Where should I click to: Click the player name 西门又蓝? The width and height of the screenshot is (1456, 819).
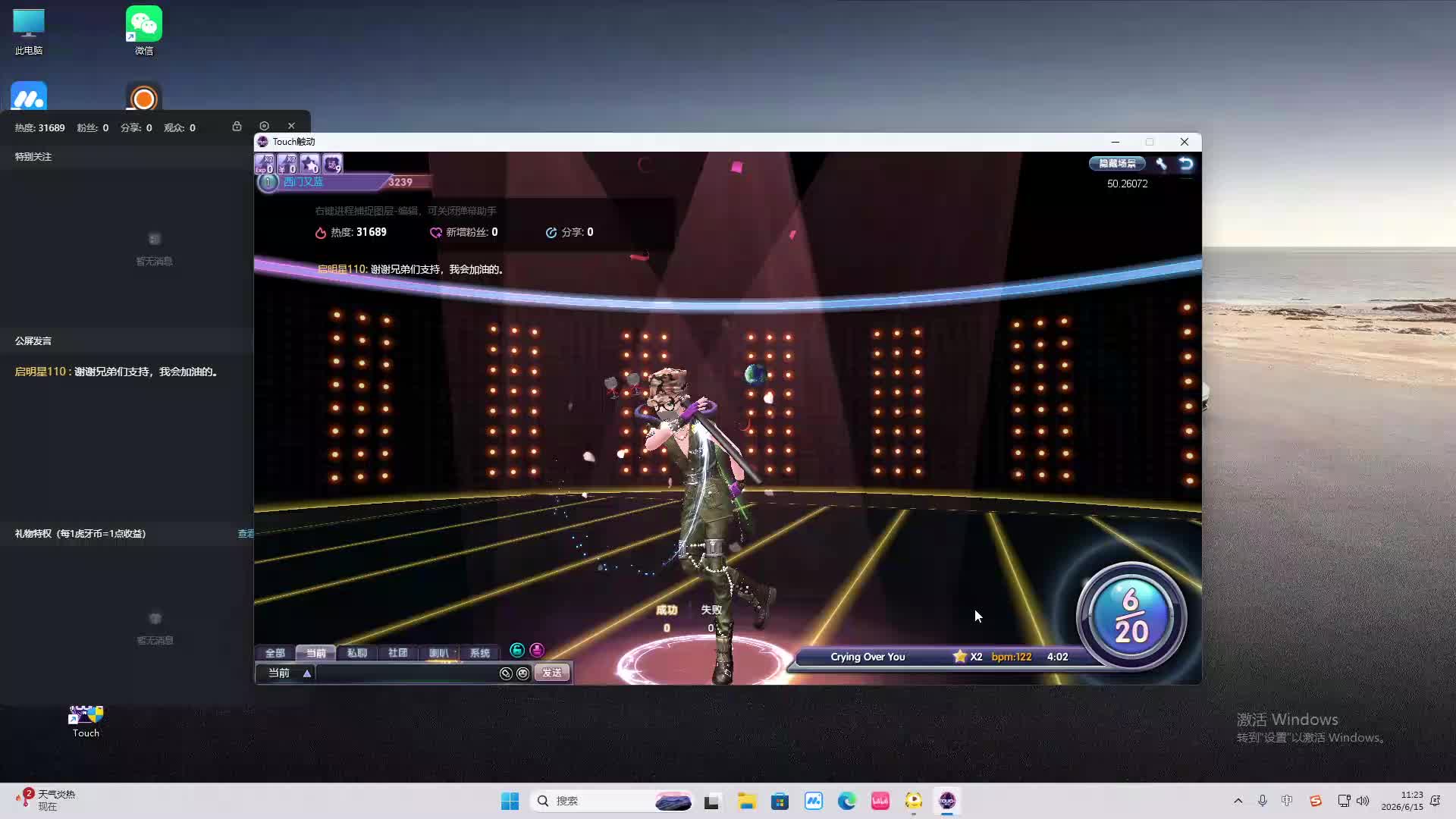click(303, 182)
